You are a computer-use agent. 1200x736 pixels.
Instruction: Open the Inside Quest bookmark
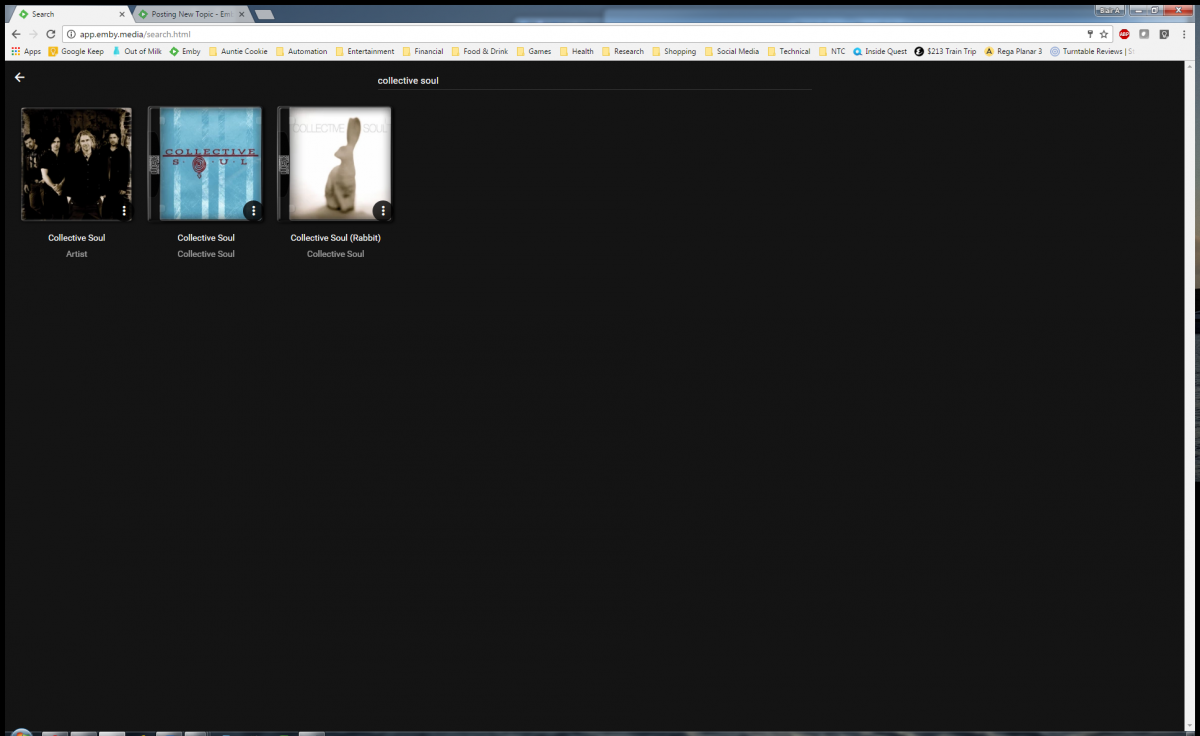[880, 51]
